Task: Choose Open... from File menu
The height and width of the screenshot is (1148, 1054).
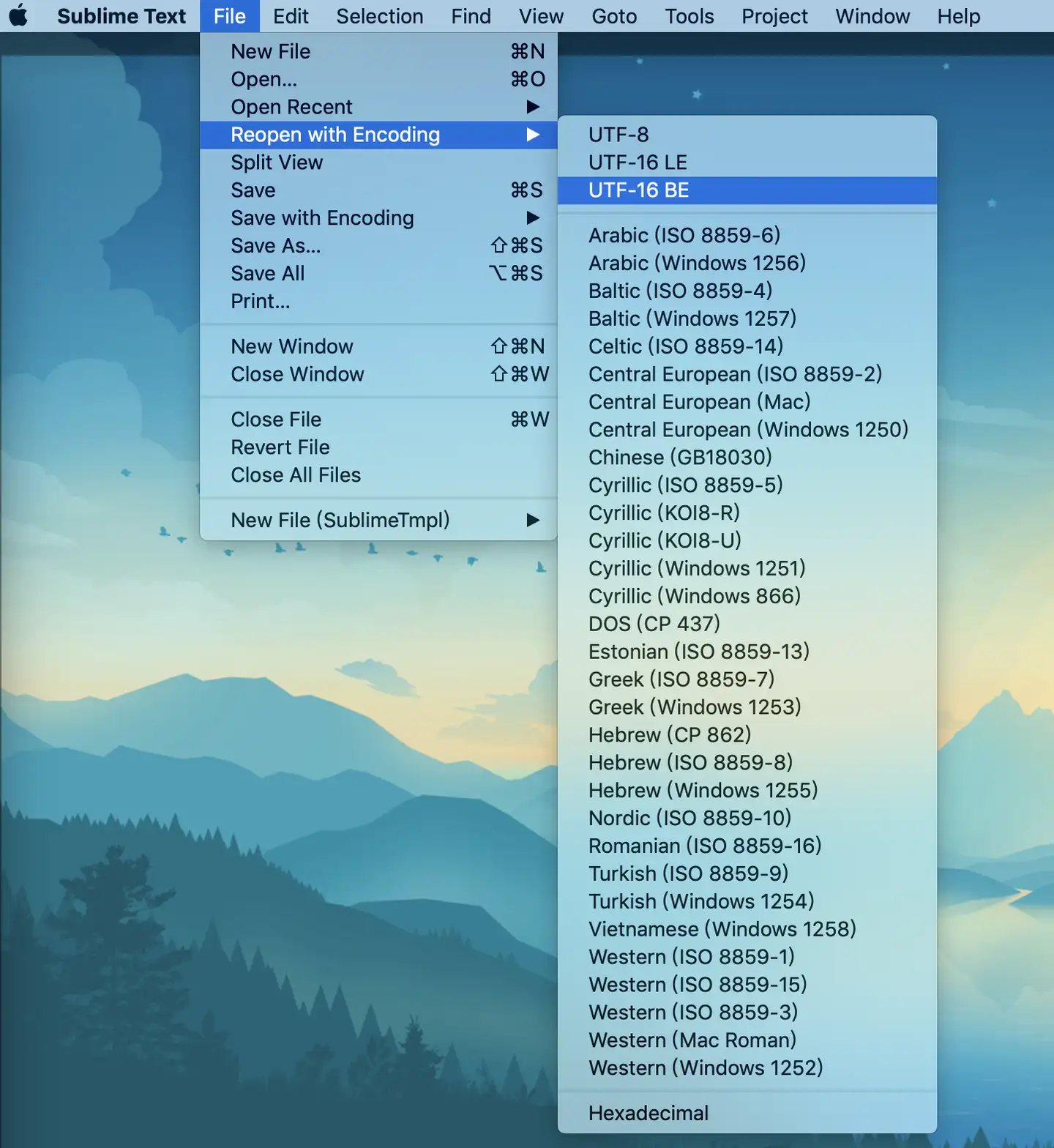Action: click(378, 79)
